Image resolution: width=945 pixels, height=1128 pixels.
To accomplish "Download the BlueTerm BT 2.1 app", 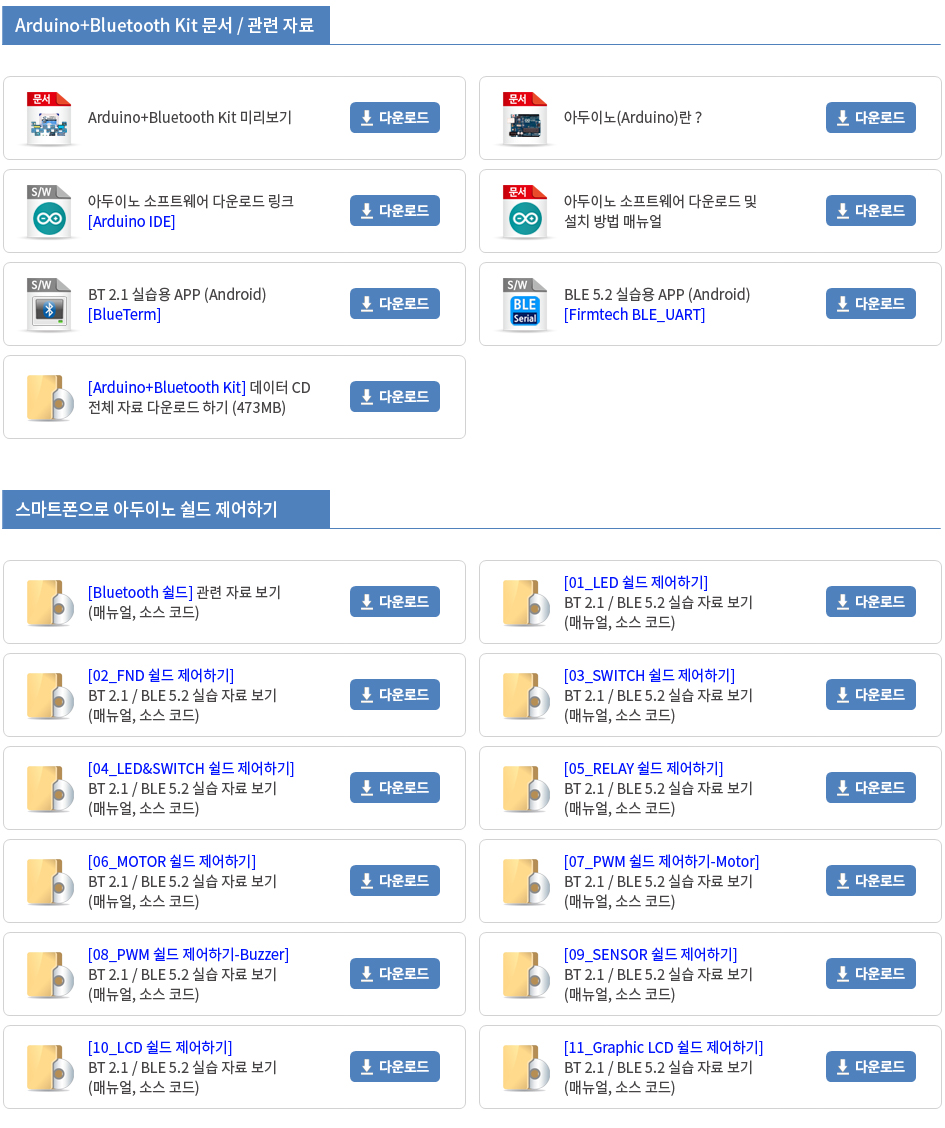I will pos(395,304).
